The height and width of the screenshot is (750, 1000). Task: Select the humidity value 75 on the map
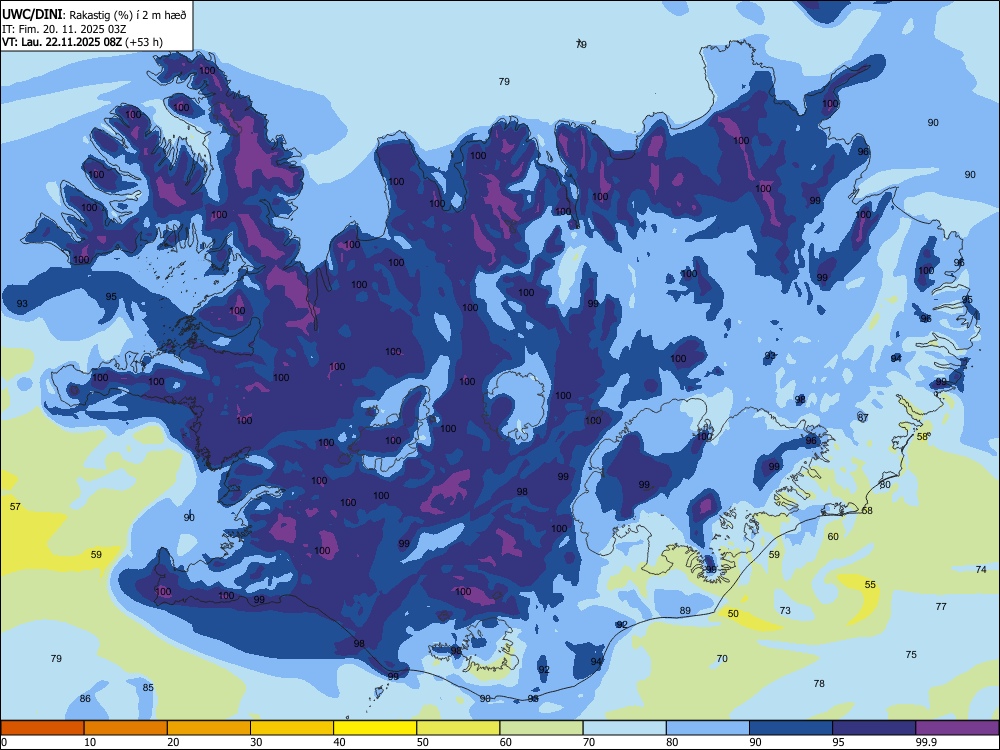click(911, 654)
